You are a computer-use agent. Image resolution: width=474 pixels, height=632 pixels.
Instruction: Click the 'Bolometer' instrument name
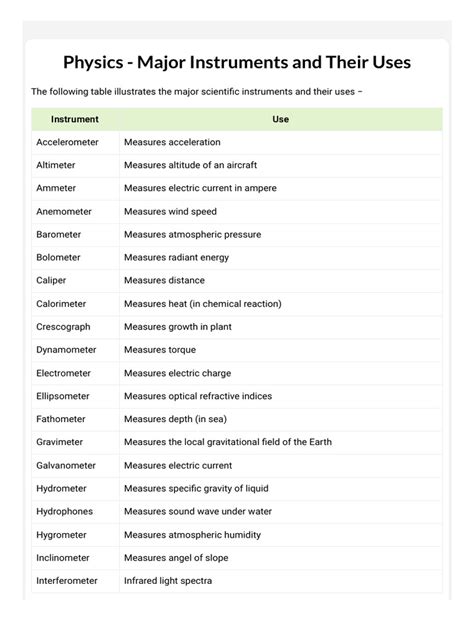click(x=58, y=258)
